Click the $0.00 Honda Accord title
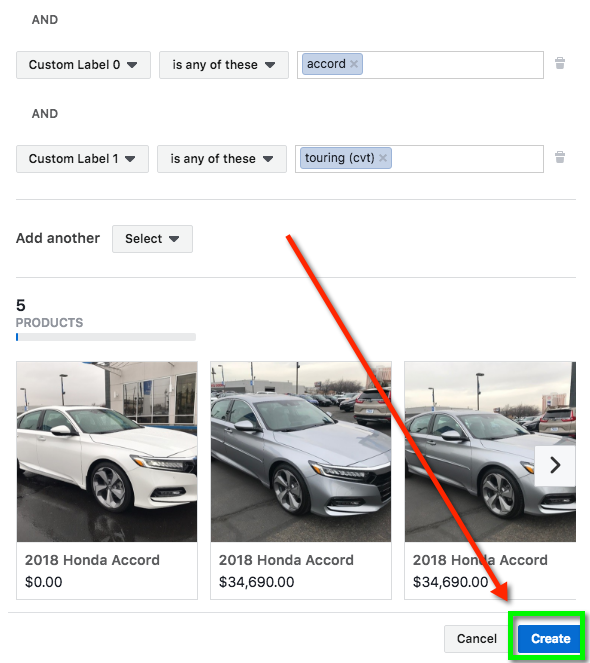Viewport: 590px width, 663px height. [x=92, y=560]
